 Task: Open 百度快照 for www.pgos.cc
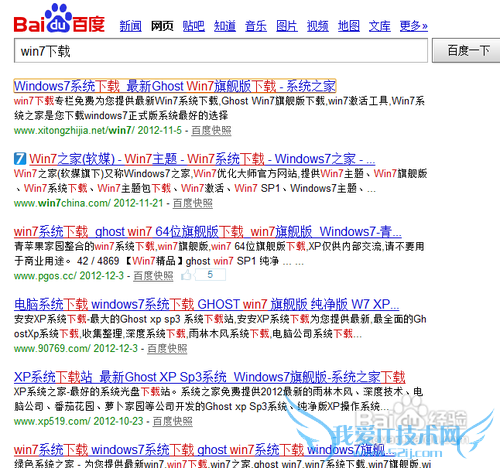pos(153,276)
